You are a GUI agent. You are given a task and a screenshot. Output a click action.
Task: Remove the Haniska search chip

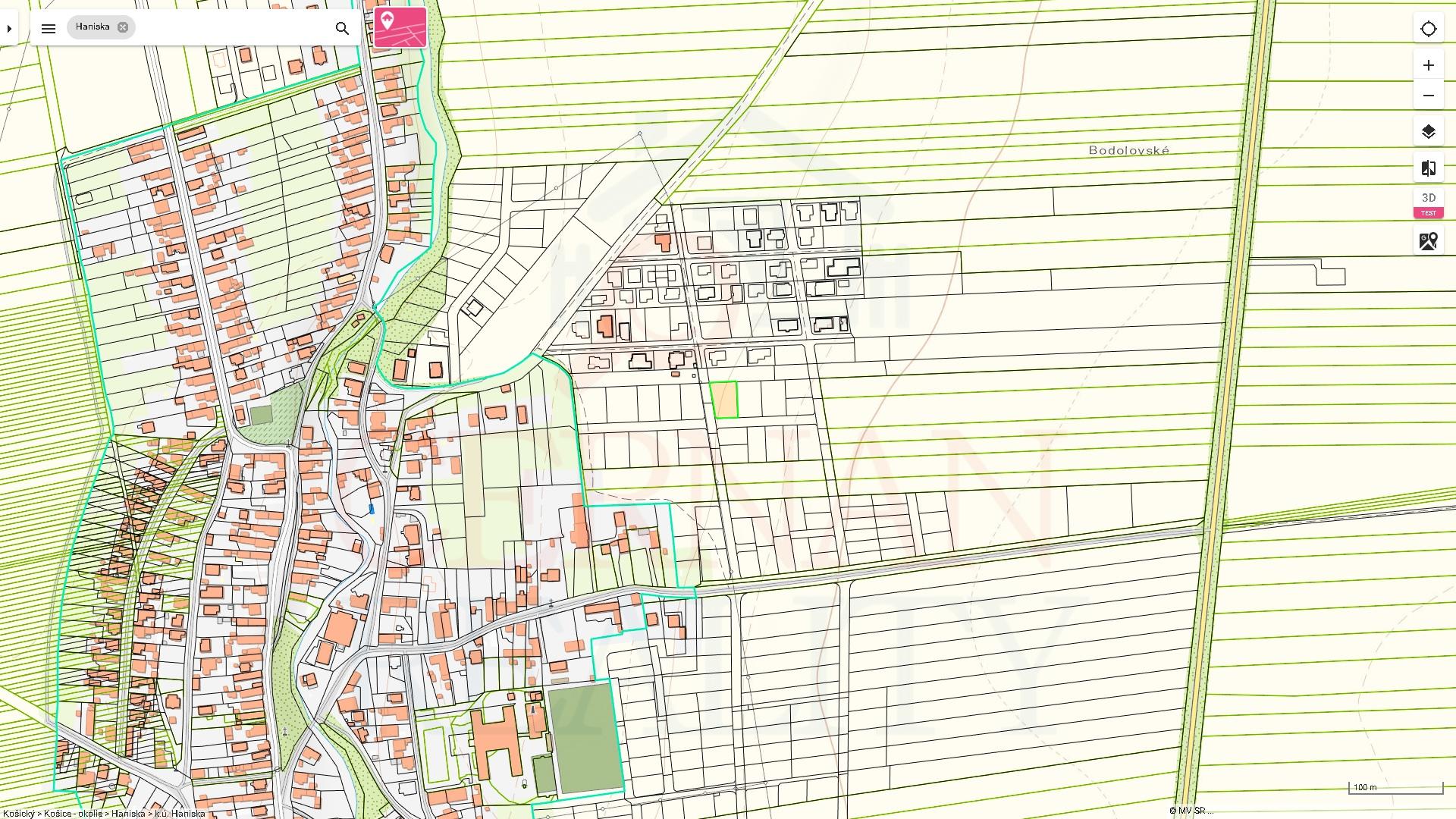coord(122,27)
